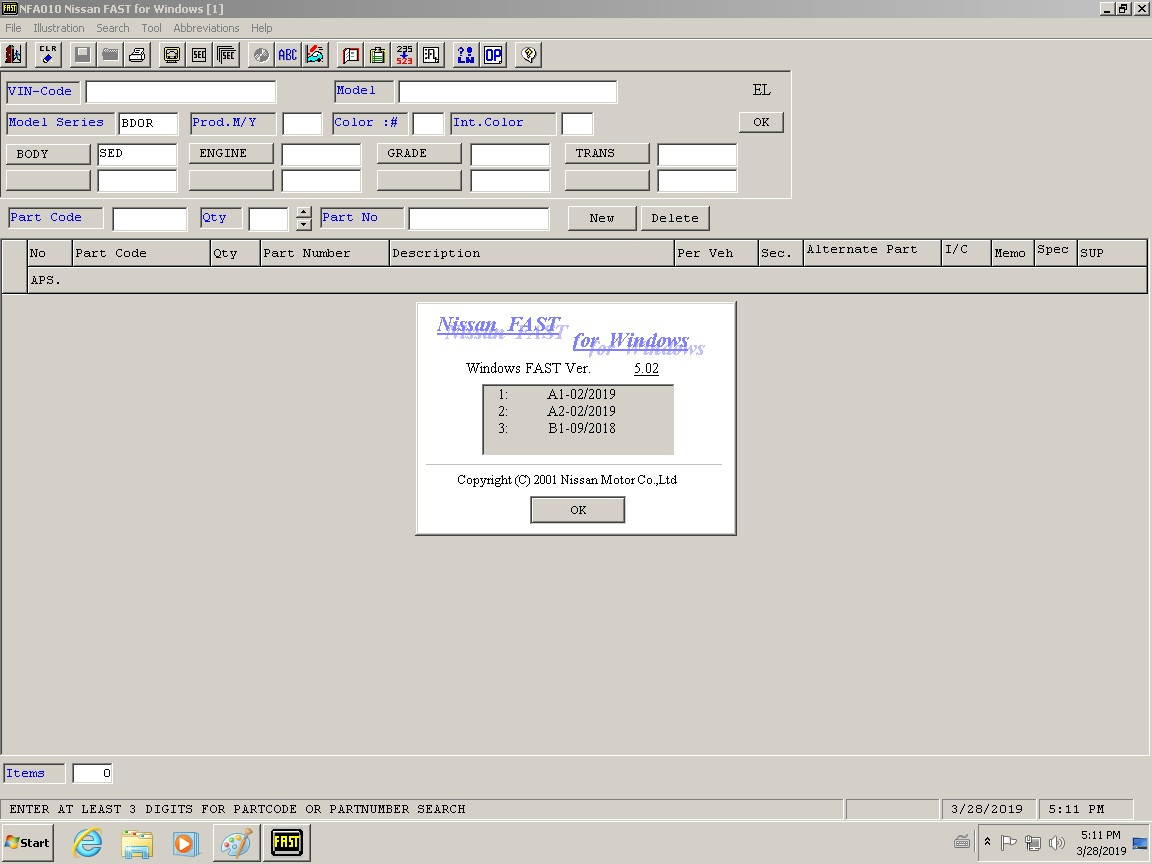Screen dimensions: 1152x864
Task: Click the printer icon in toolbar
Action: [137, 55]
